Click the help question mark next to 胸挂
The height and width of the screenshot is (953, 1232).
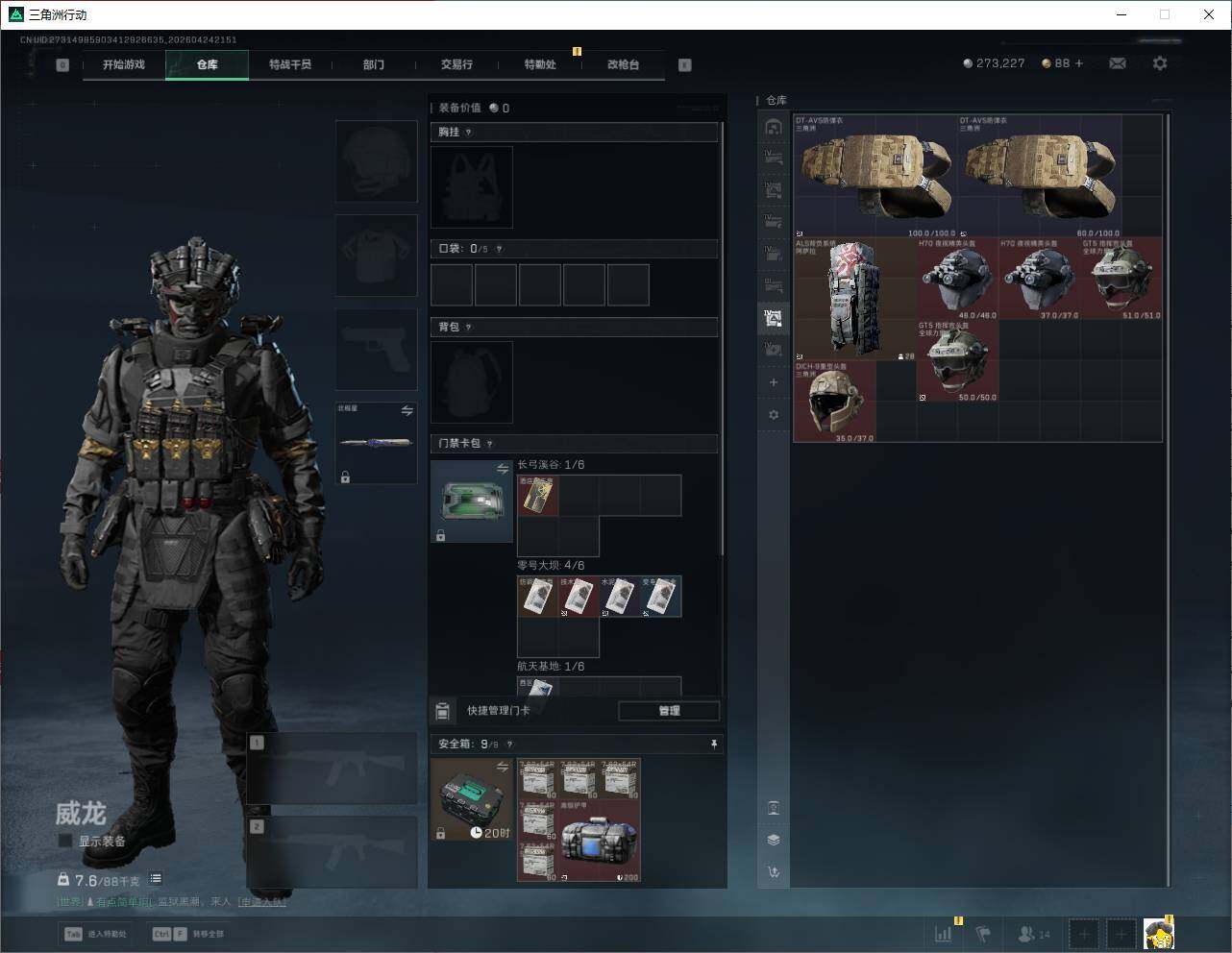[469, 133]
